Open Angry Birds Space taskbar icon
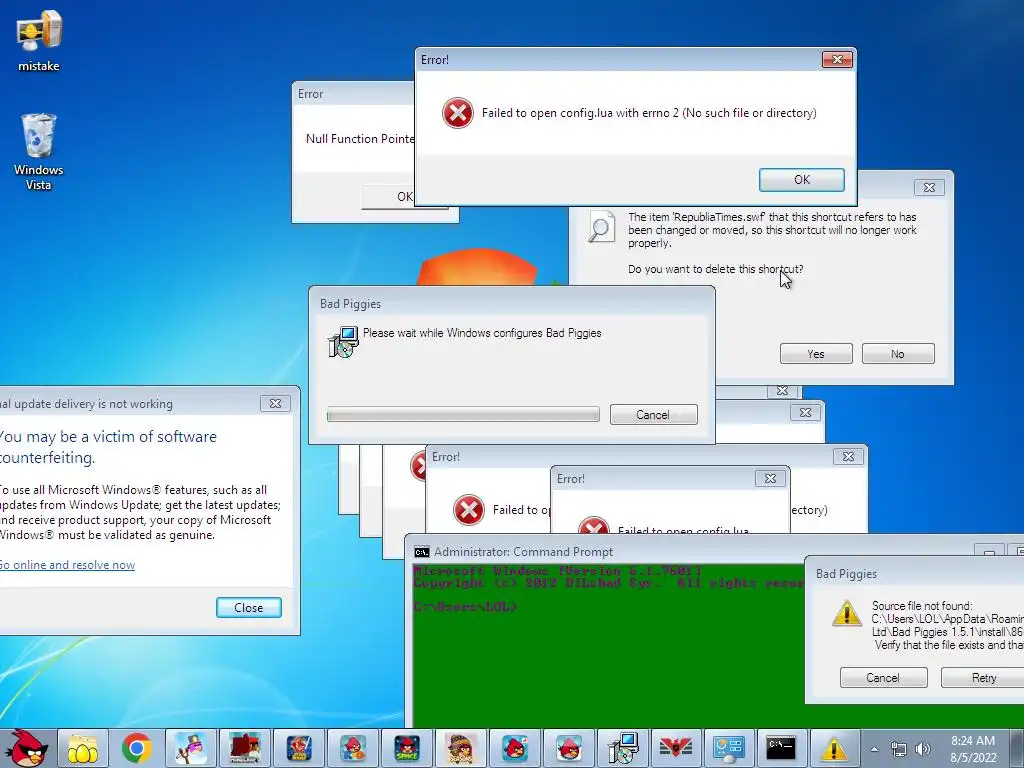The image size is (1024, 768). point(407,748)
